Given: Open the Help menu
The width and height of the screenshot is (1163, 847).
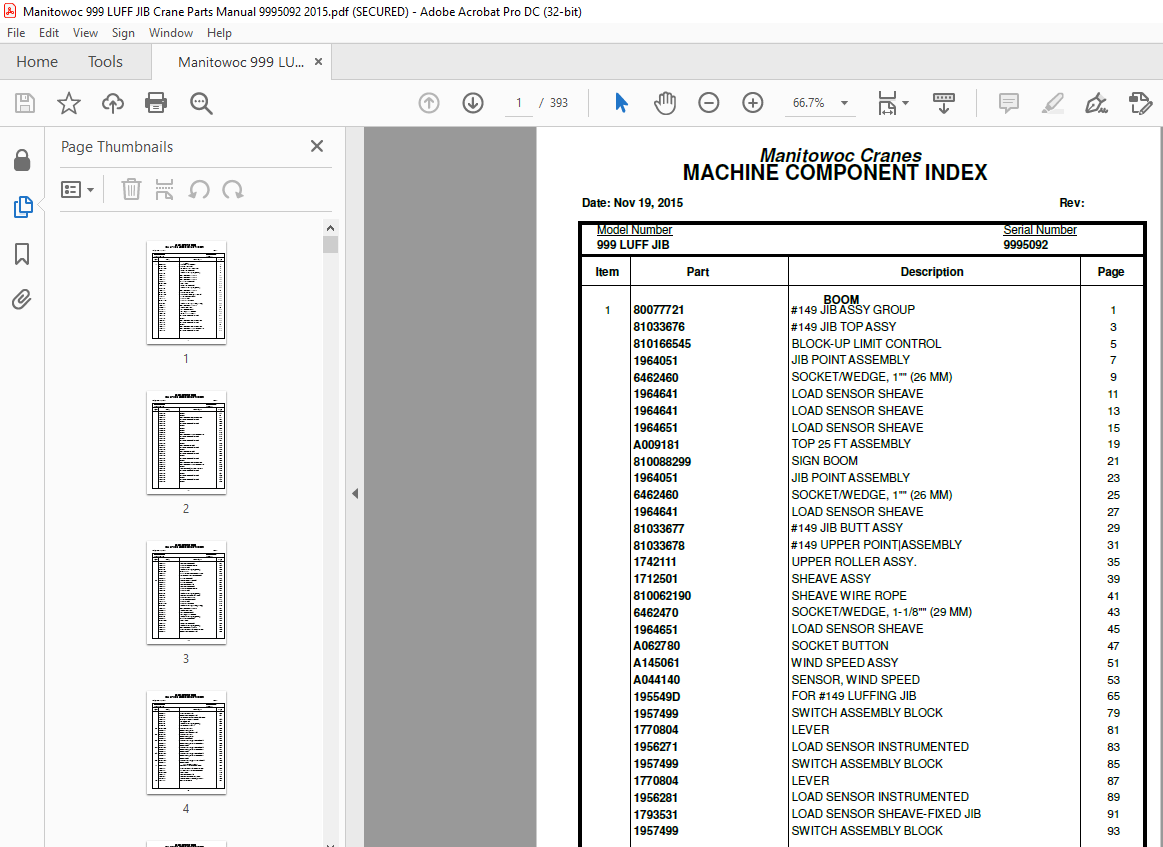Looking at the screenshot, I should click(219, 33).
